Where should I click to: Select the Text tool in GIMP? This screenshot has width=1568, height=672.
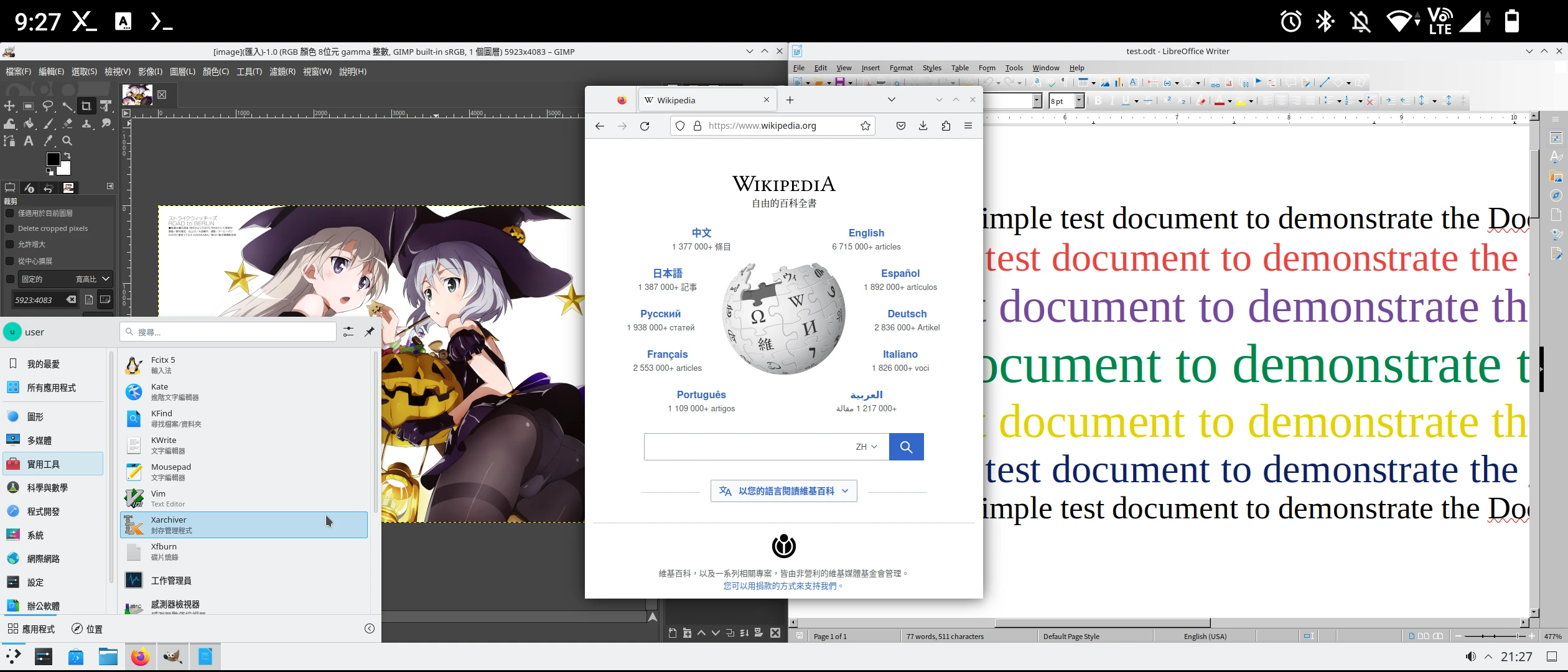29,141
